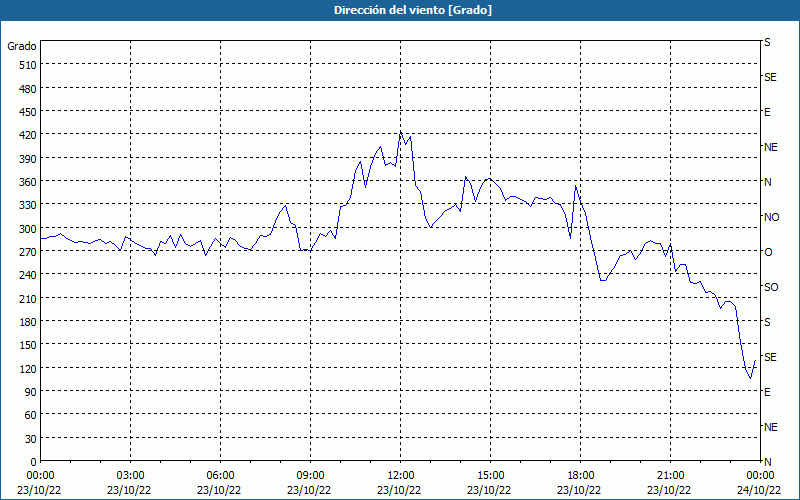Click the 510 y-axis value
Screen dimensions: 800x500
coord(28,65)
